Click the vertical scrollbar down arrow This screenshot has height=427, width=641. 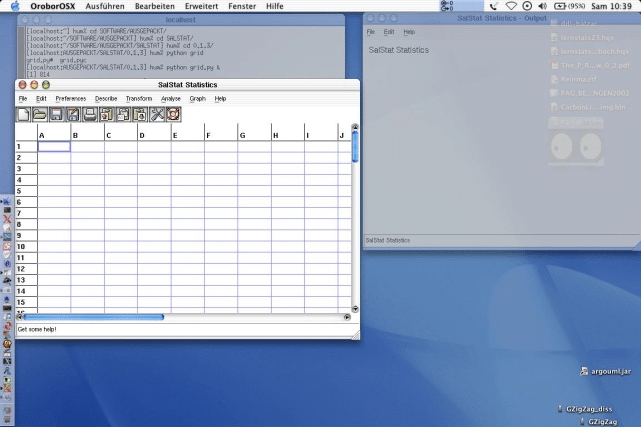355,309
